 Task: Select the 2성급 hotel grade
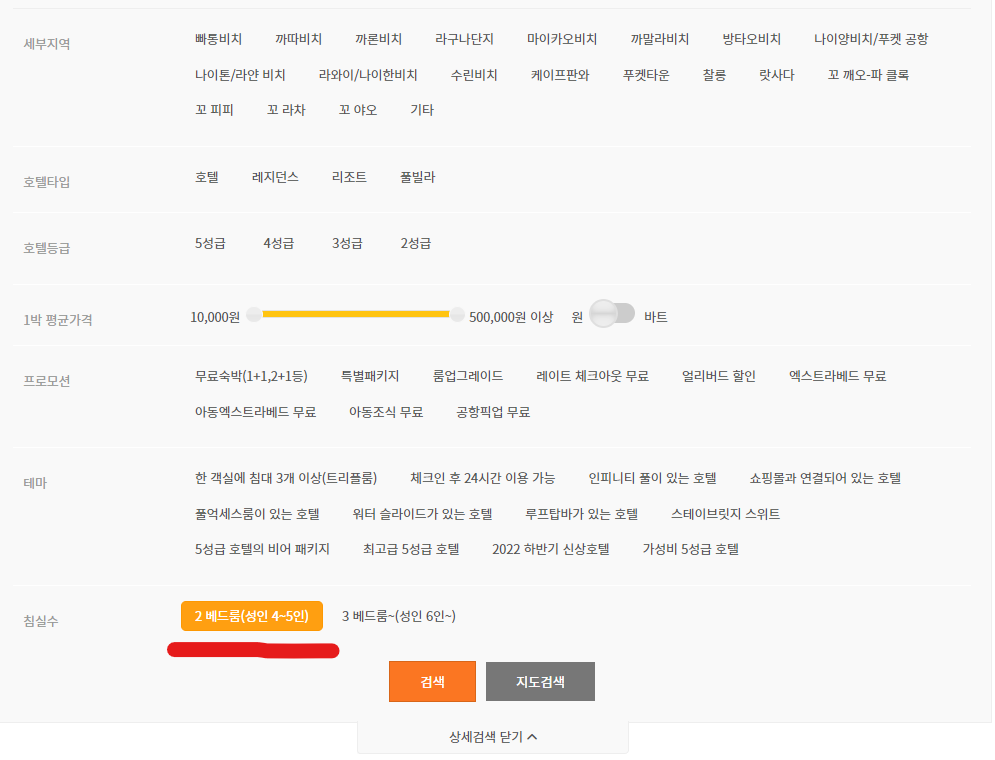click(x=416, y=243)
